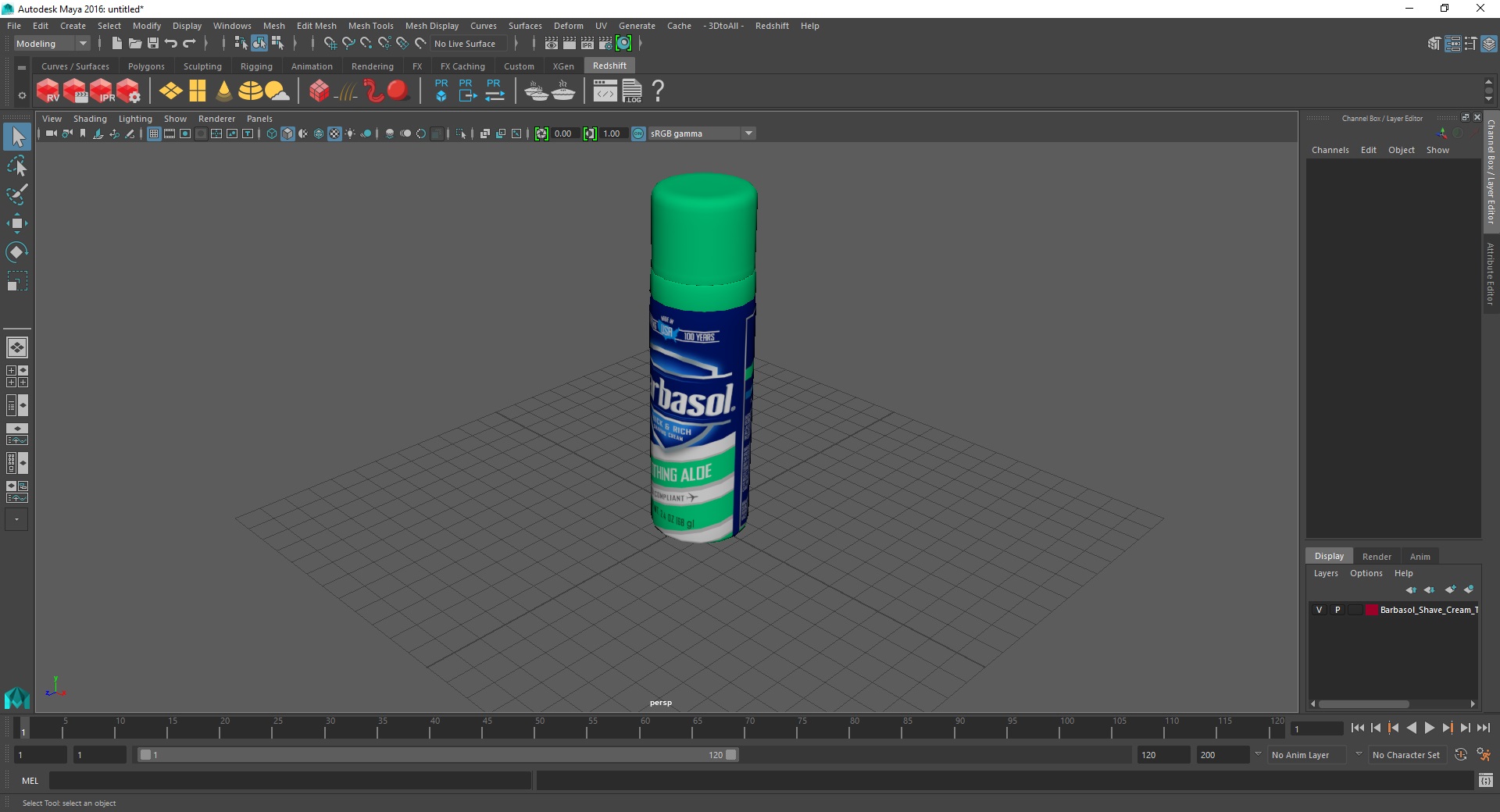Switch to the Anim layer tab

[x=1420, y=557]
